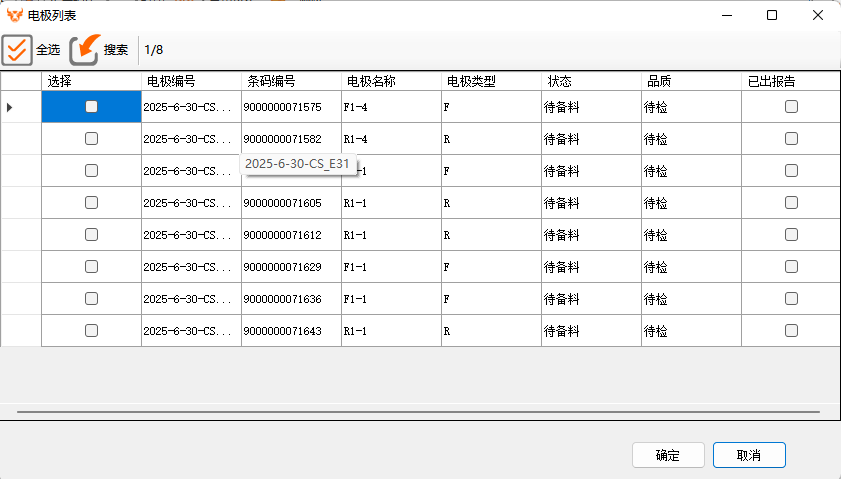
Task: Click the Select All checkmark icon
Action: click(17, 49)
